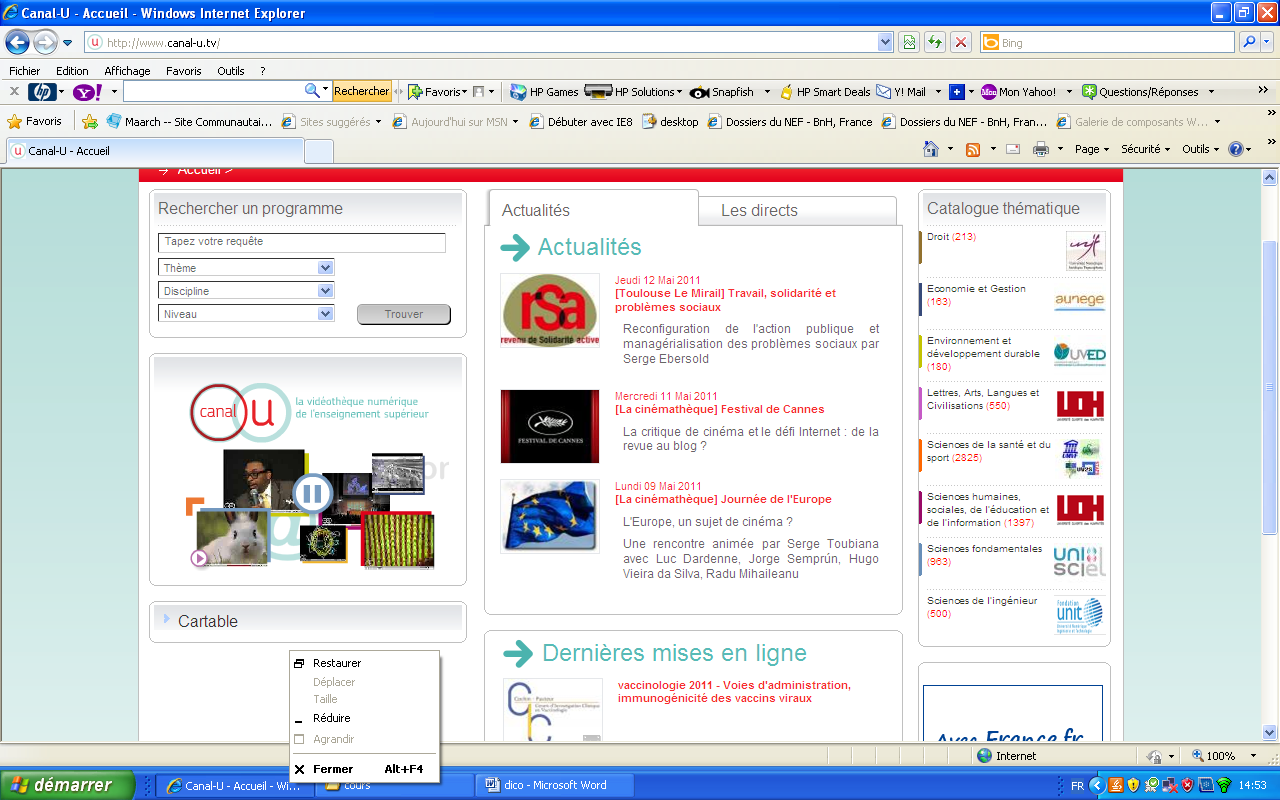Open the new blank tab button

click(x=318, y=151)
